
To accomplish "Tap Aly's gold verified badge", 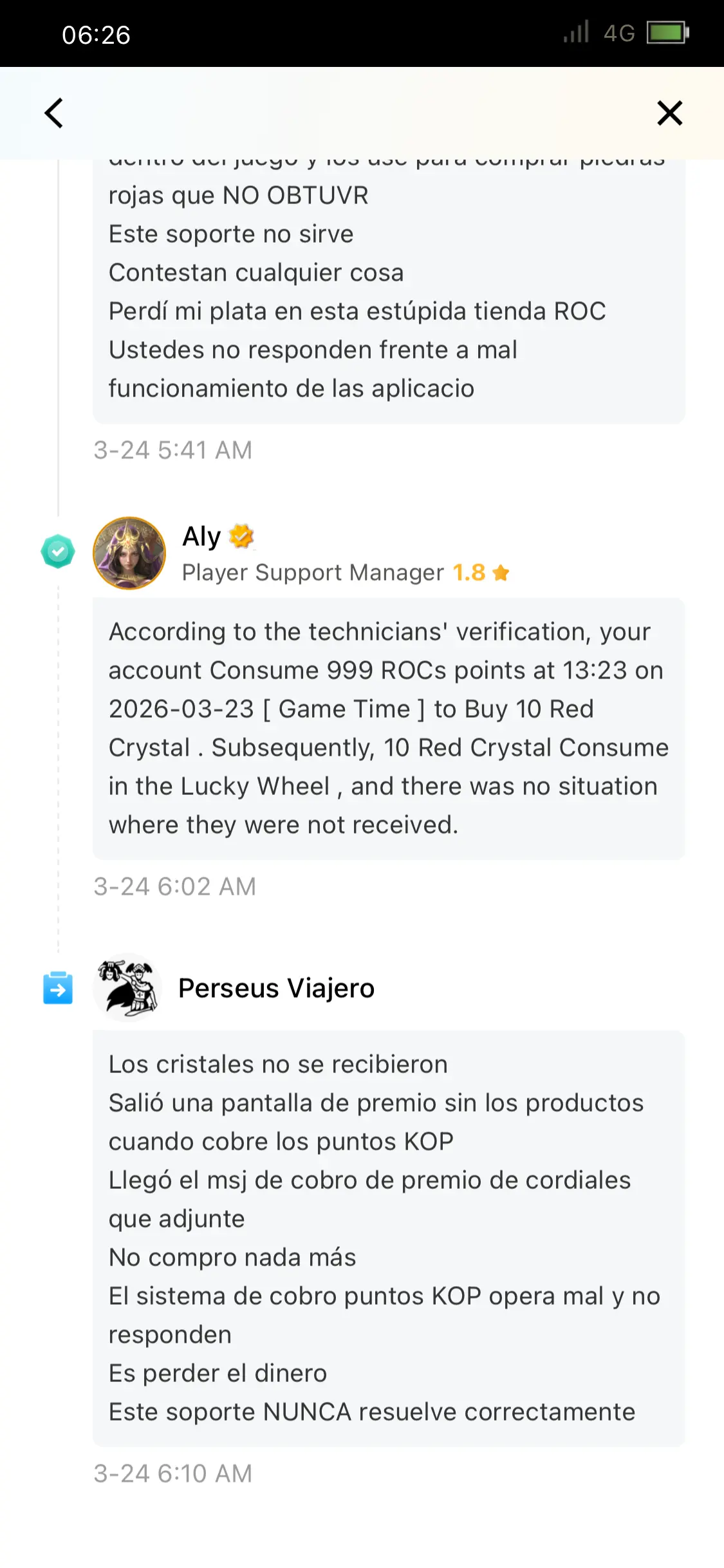I will pyautogui.click(x=242, y=536).
